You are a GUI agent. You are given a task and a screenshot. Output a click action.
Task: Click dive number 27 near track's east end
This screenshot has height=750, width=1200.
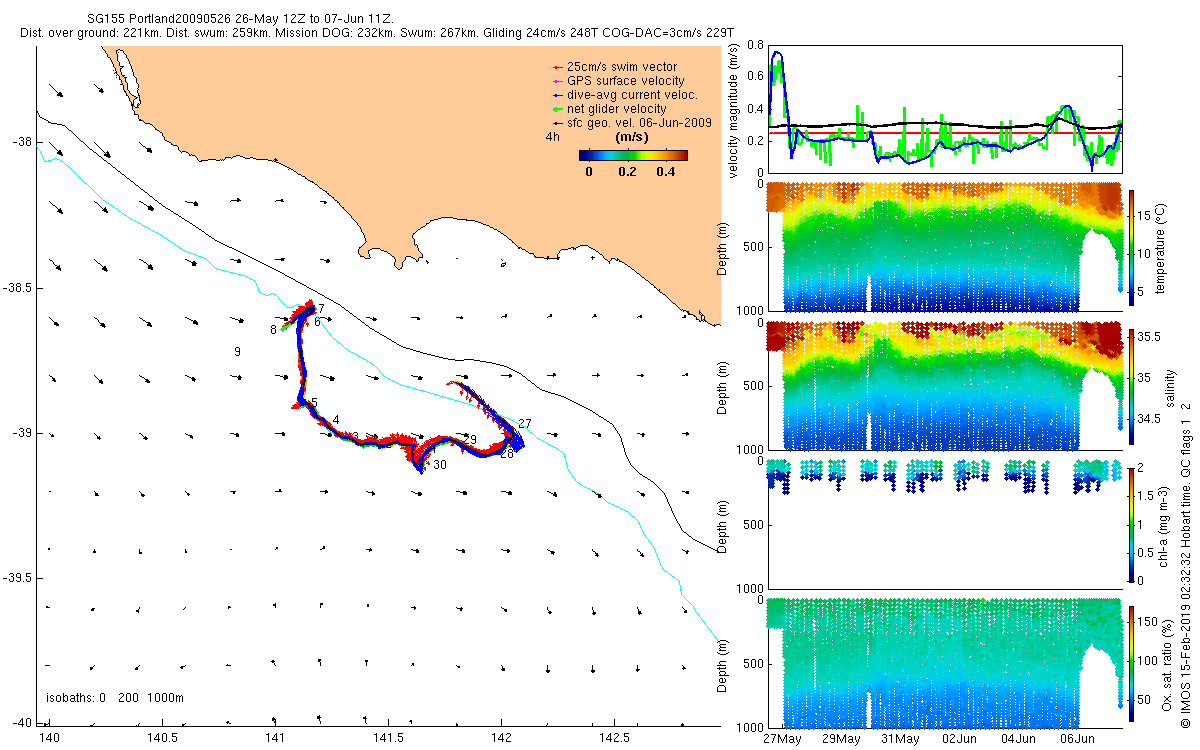pyautogui.click(x=525, y=424)
